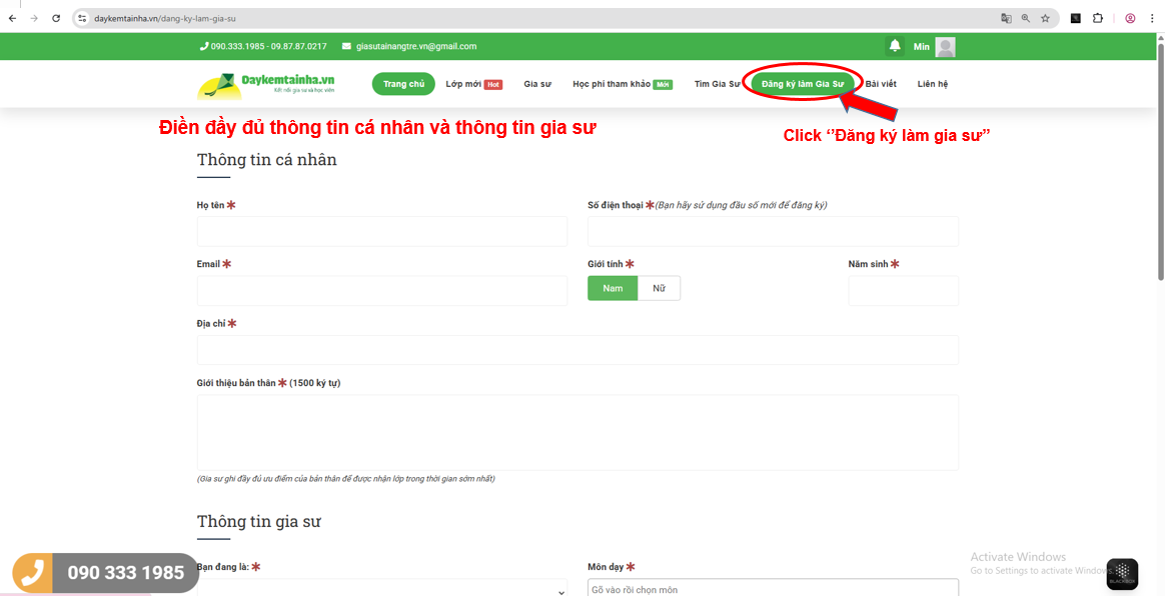
Task: Focus the 'Họ tên' input field
Action: (x=382, y=231)
